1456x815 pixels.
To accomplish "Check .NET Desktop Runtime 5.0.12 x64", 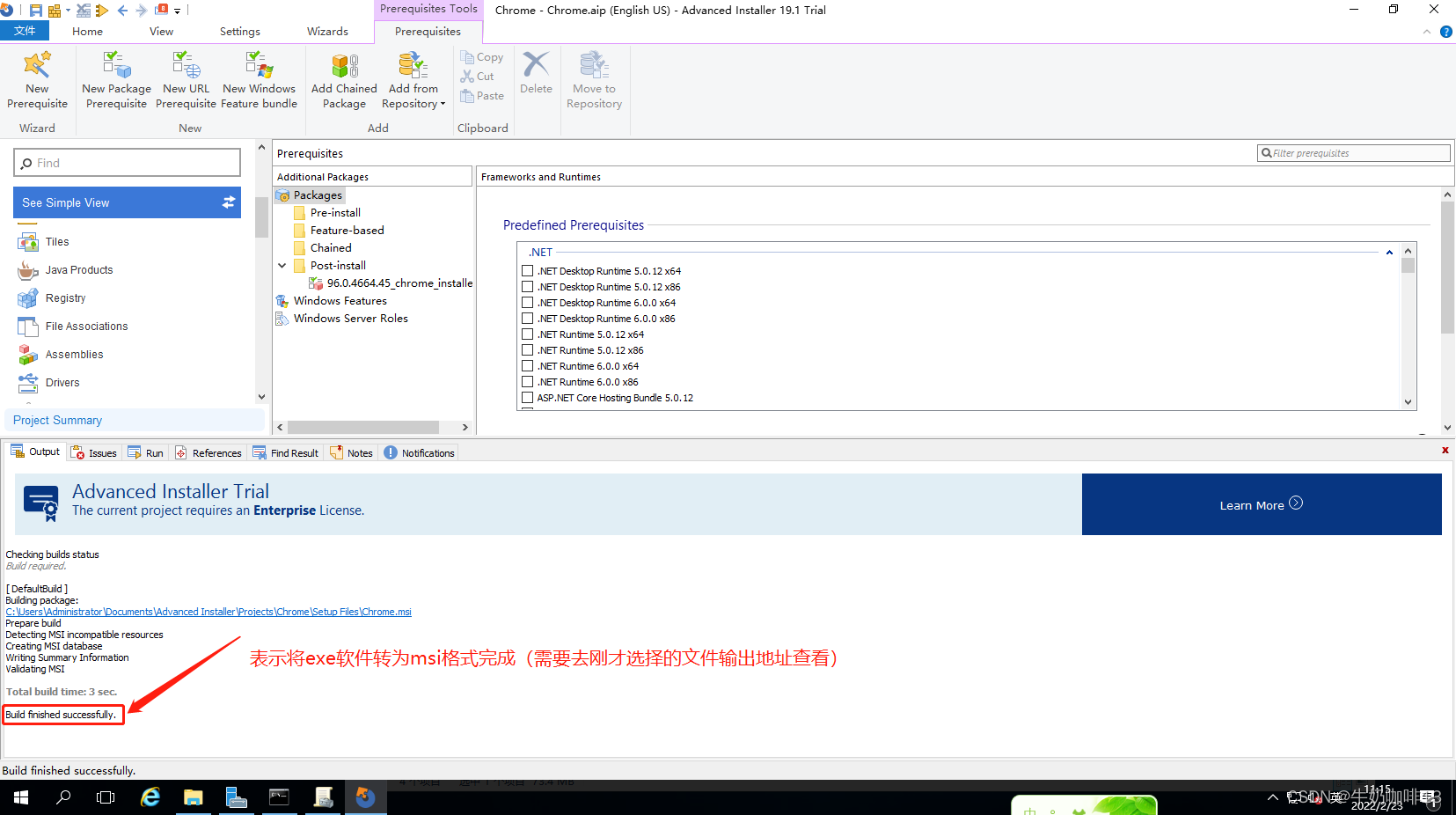I will coord(528,271).
